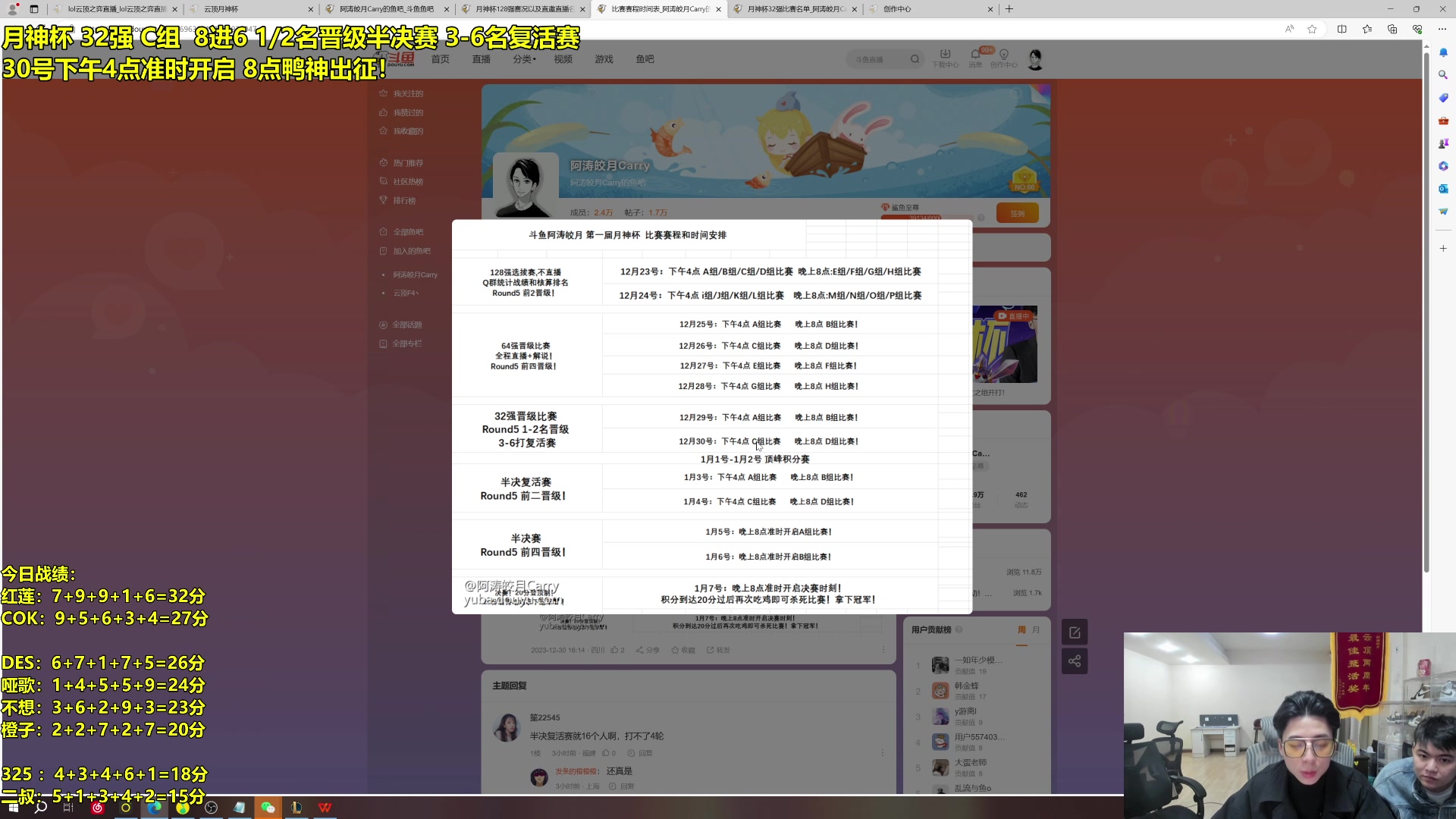Switch to the 月神杯32强比赛名单 browser tab
This screenshot has width=1456, height=819.
pyautogui.click(x=795, y=9)
